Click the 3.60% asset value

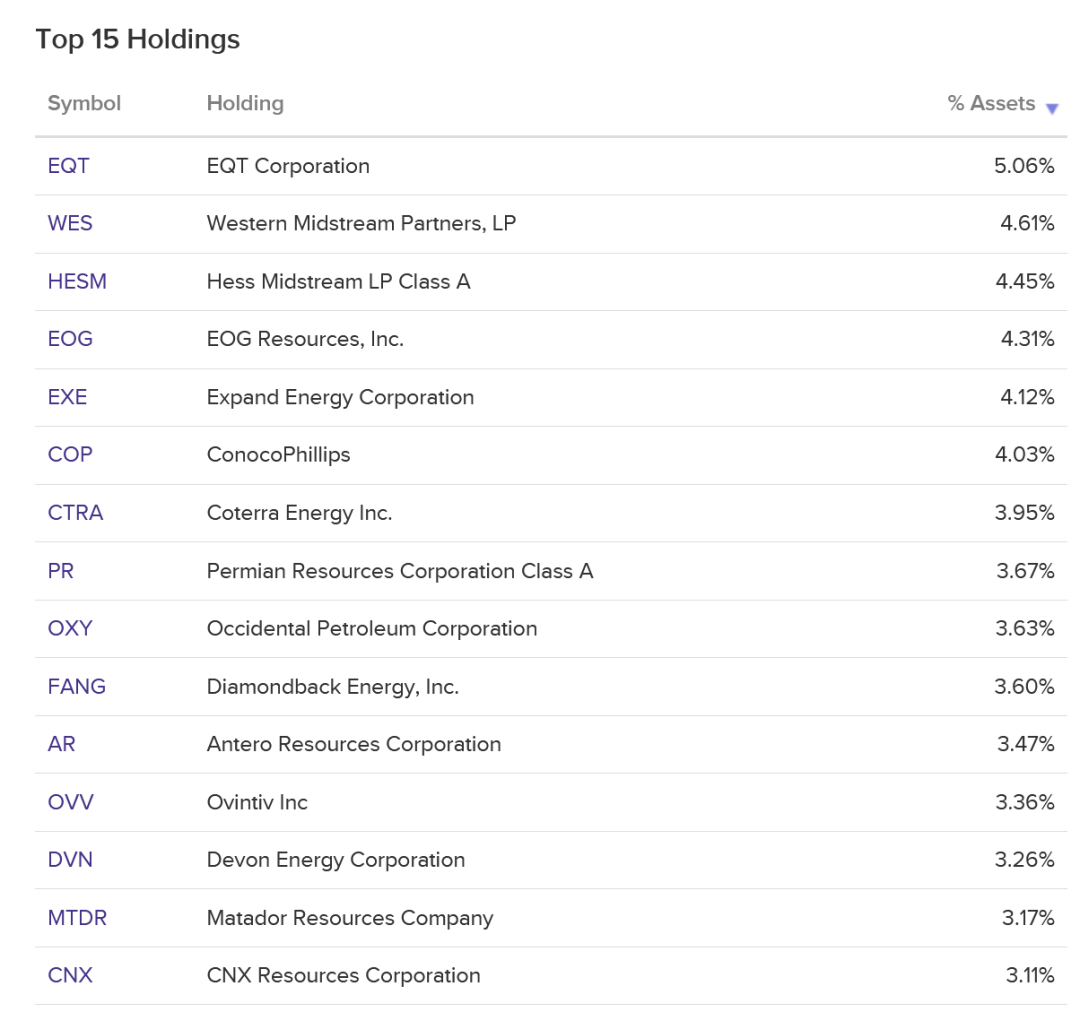pos(1024,686)
